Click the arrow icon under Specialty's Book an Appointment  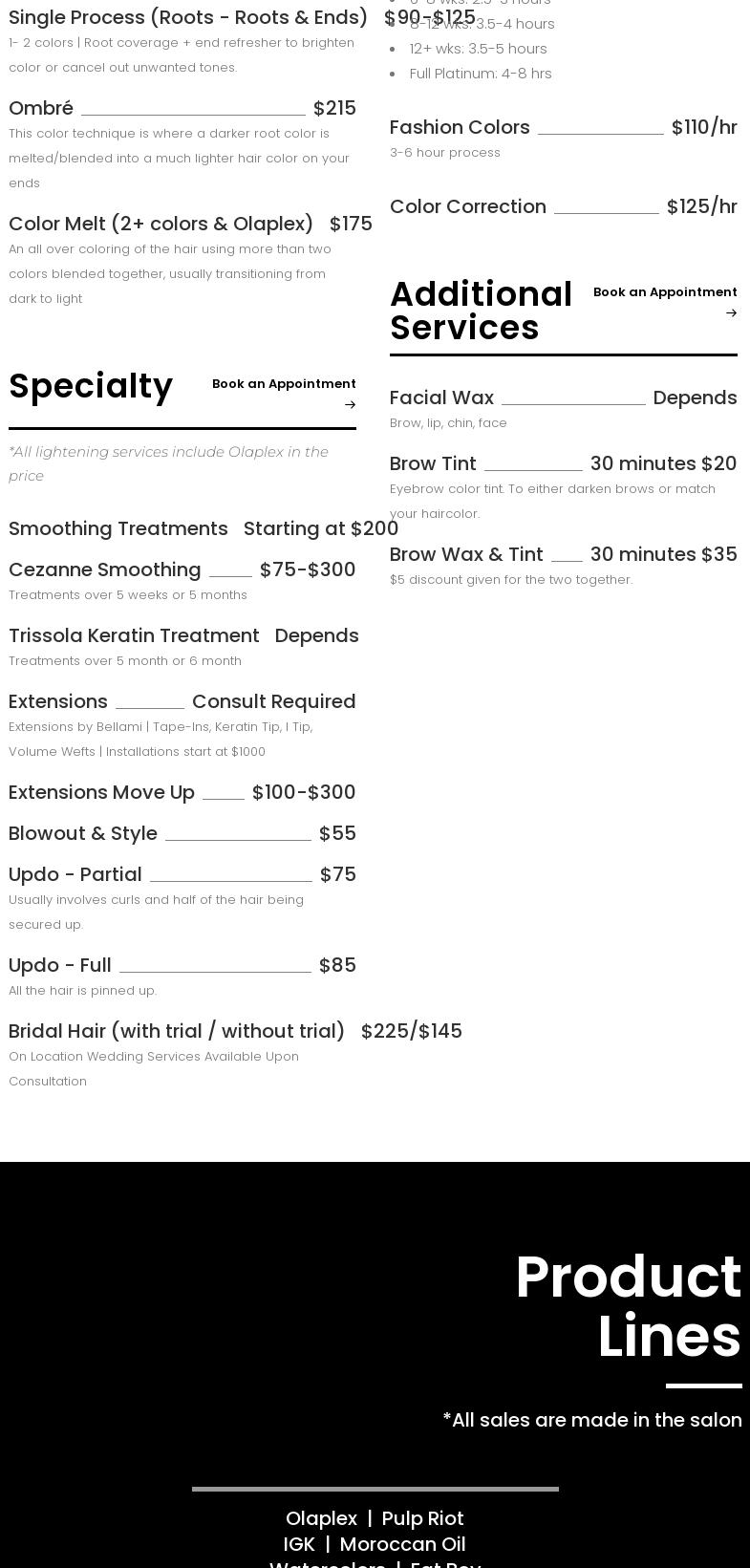[x=350, y=405]
